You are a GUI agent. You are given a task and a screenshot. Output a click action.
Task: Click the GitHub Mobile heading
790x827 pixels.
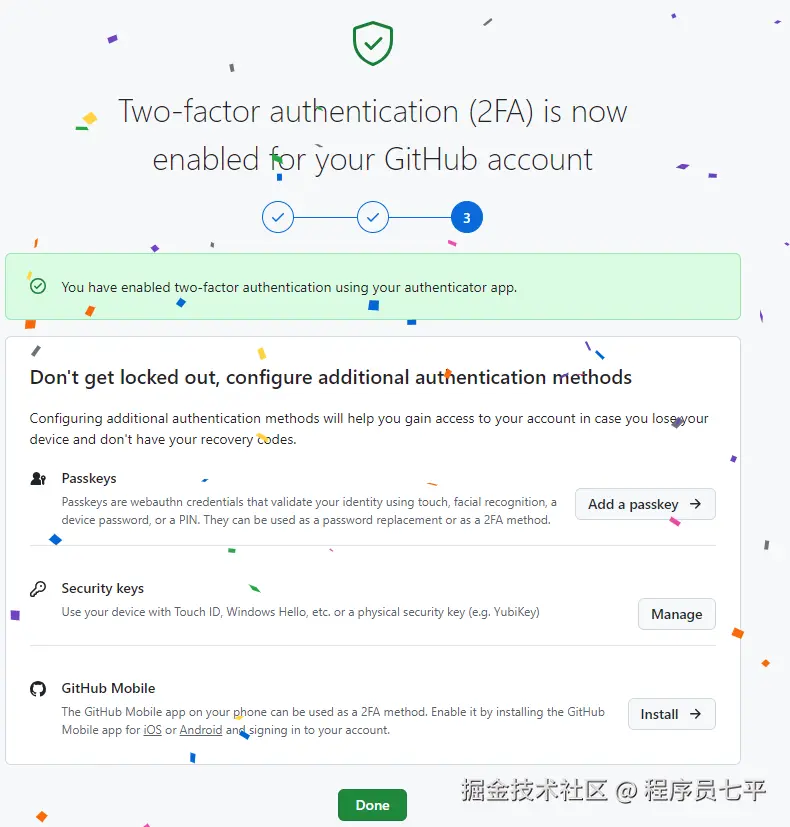109,688
